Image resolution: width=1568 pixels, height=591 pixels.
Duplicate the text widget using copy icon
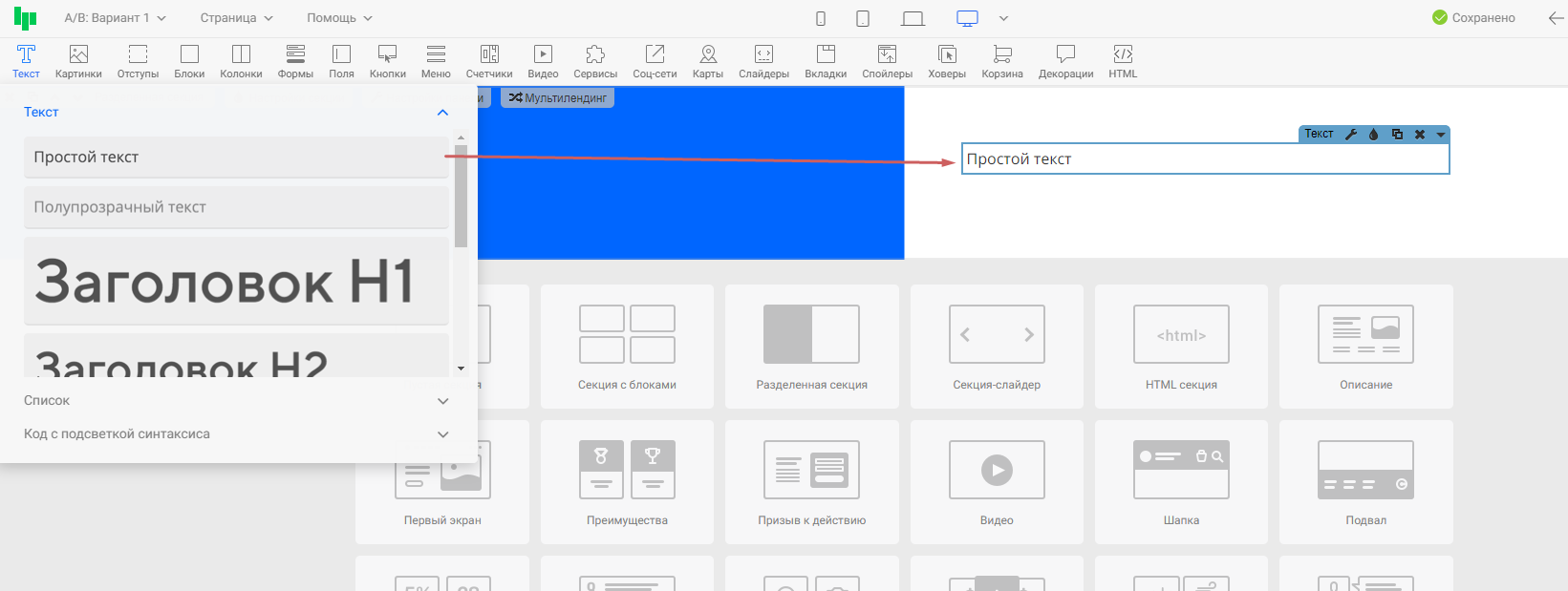coord(1397,135)
